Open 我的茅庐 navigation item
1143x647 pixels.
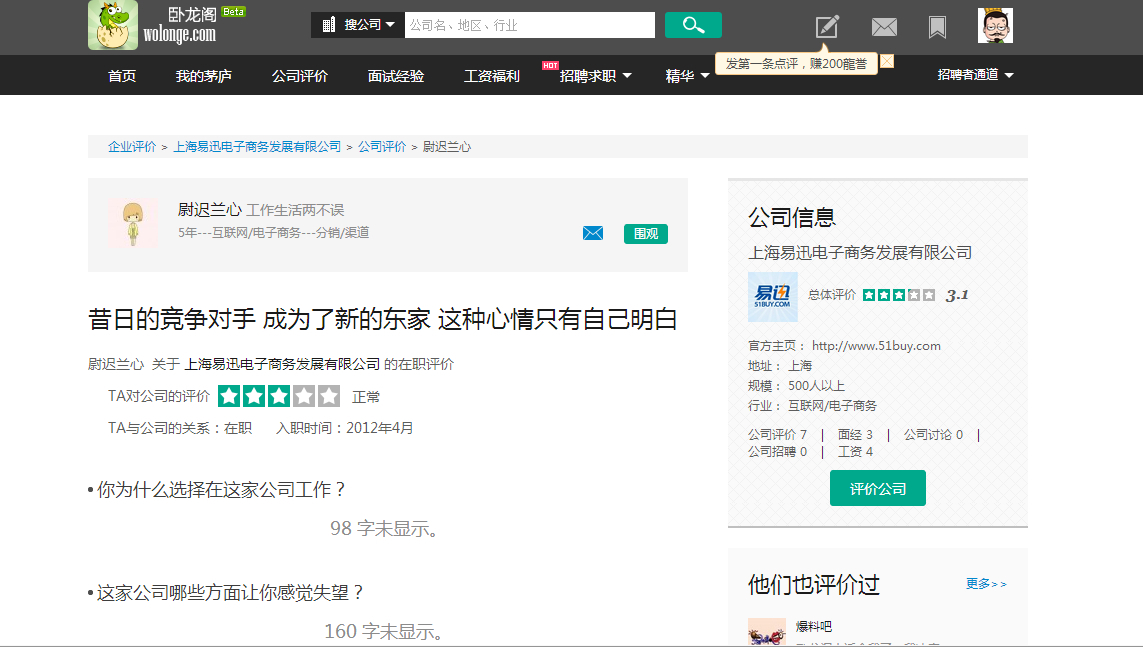click(x=203, y=76)
